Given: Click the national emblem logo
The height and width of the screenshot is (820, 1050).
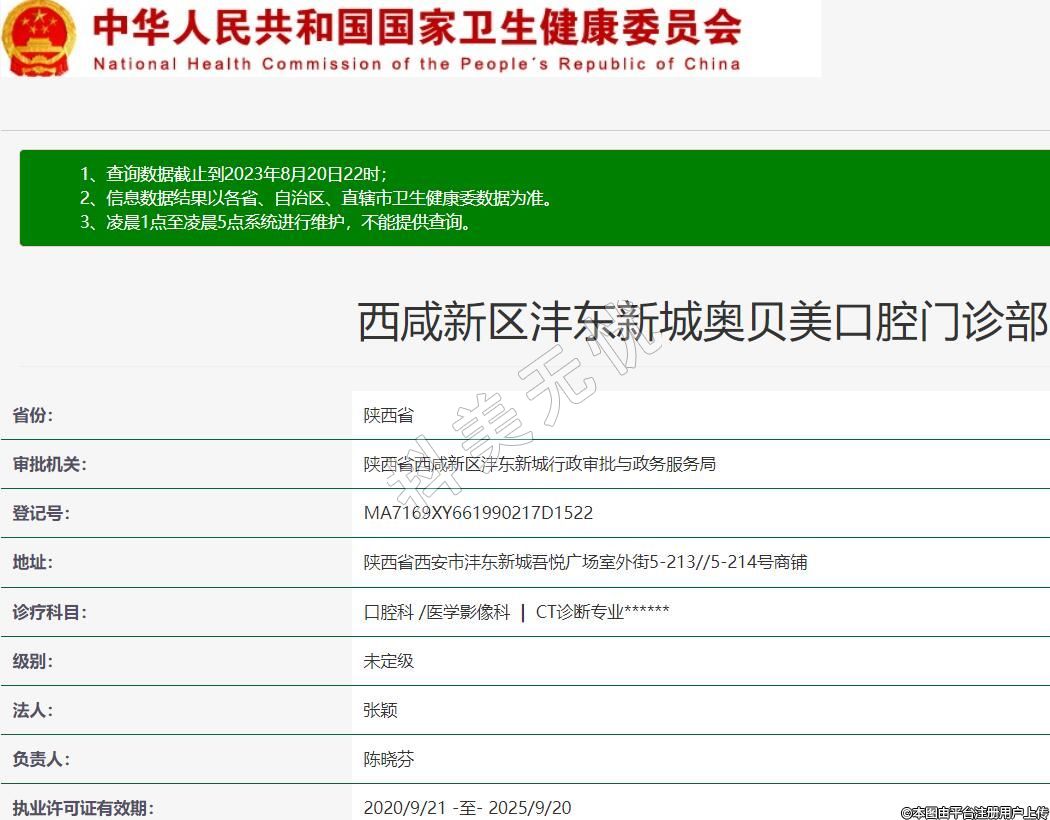Looking at the screenshot, I should pos(38,38).
